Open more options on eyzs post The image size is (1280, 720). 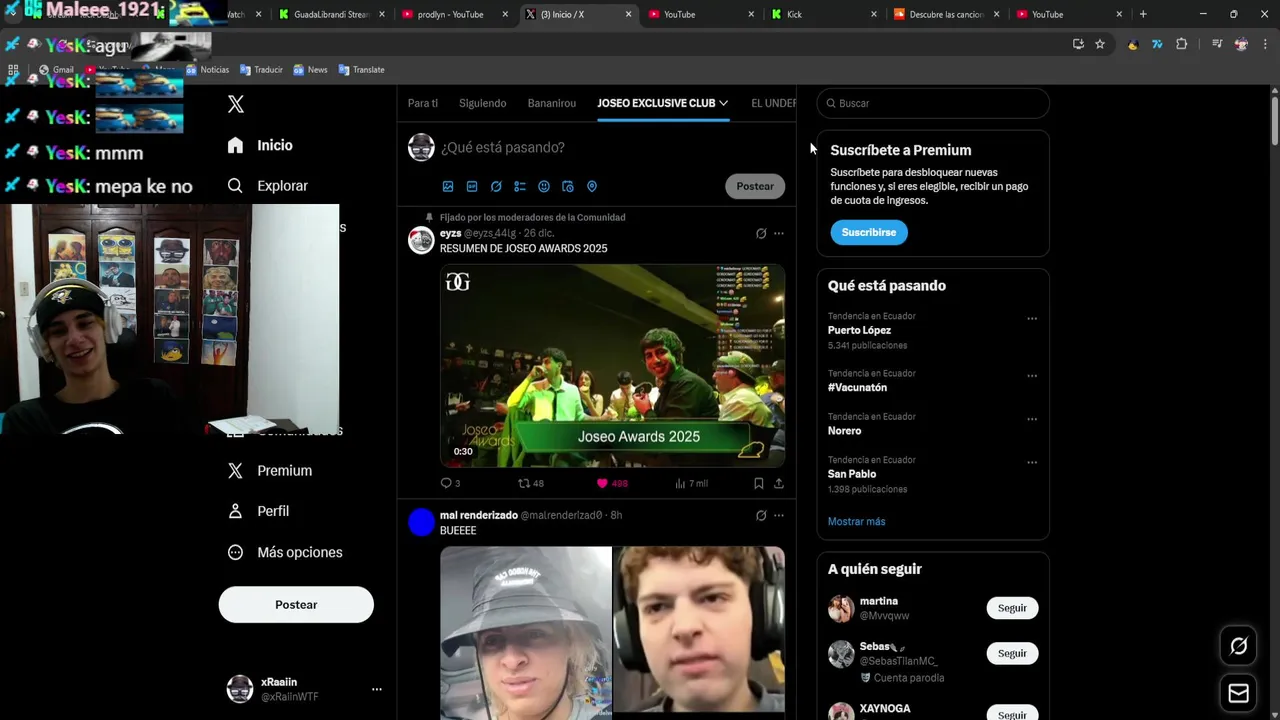coord(779,233)
